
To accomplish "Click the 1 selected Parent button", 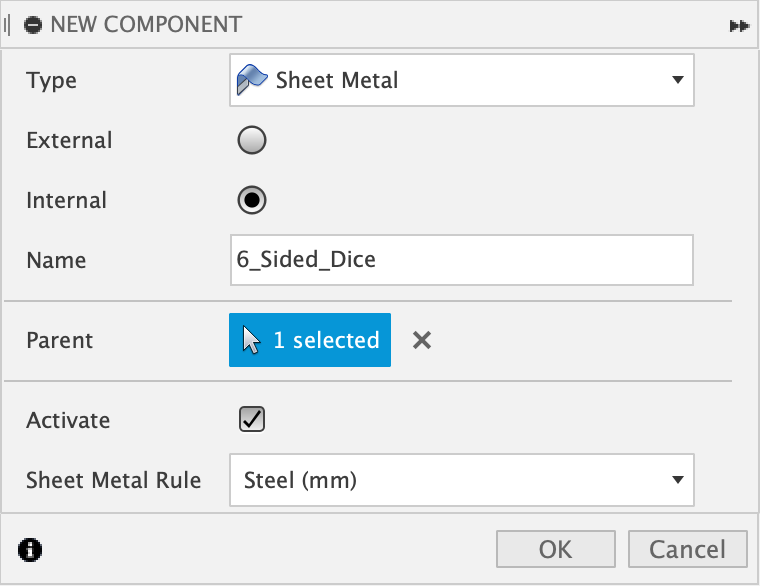I will [310, 340].
